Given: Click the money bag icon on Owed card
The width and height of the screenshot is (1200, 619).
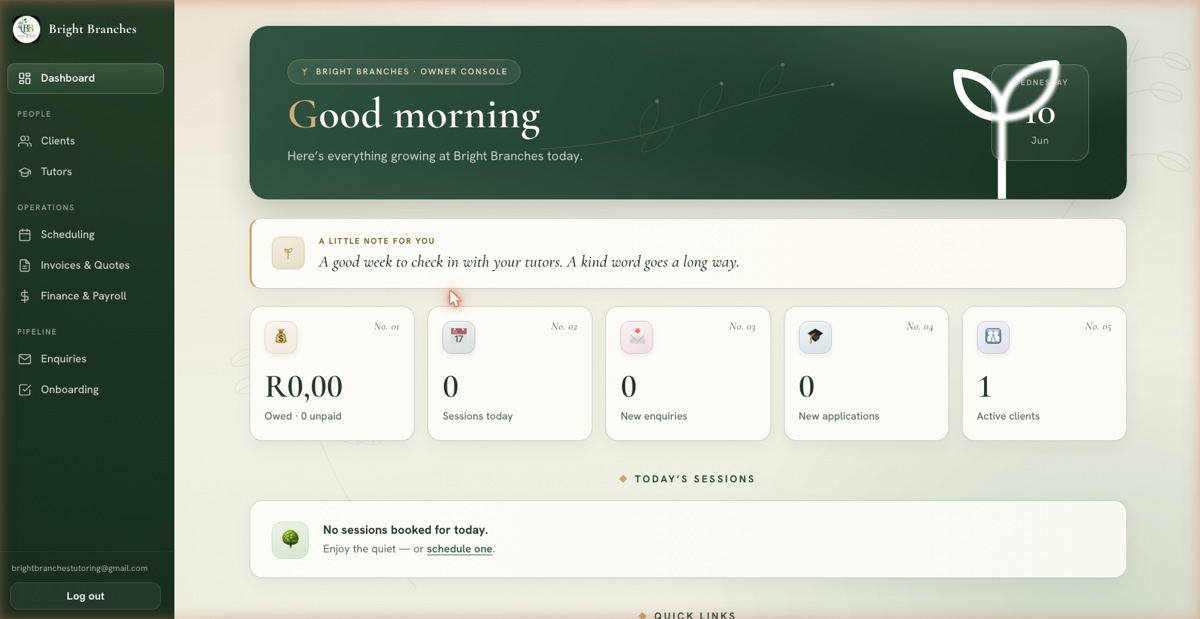Looking at the screenshot, I should [281, 337].
